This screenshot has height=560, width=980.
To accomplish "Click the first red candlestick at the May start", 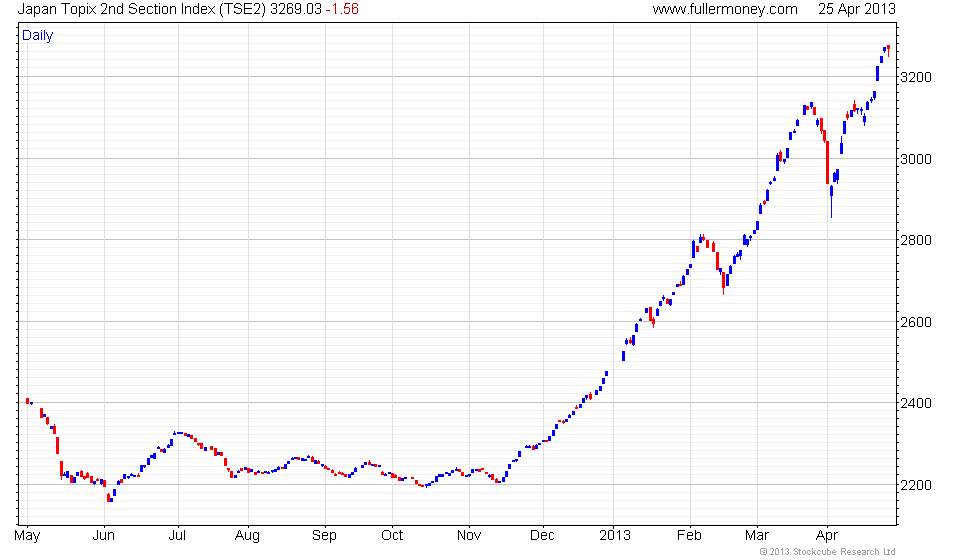I will (x=28, y=401).
